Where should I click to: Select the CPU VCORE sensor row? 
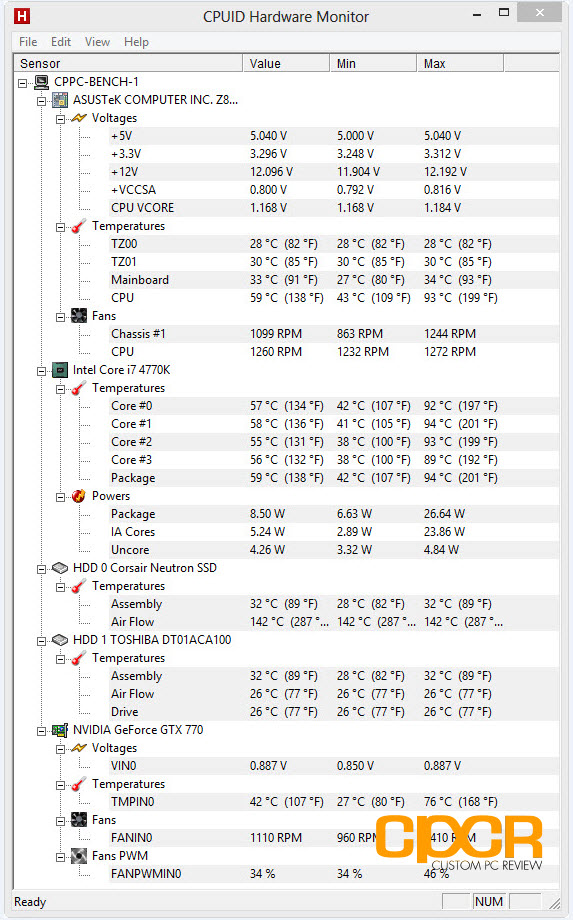point(286,208)
